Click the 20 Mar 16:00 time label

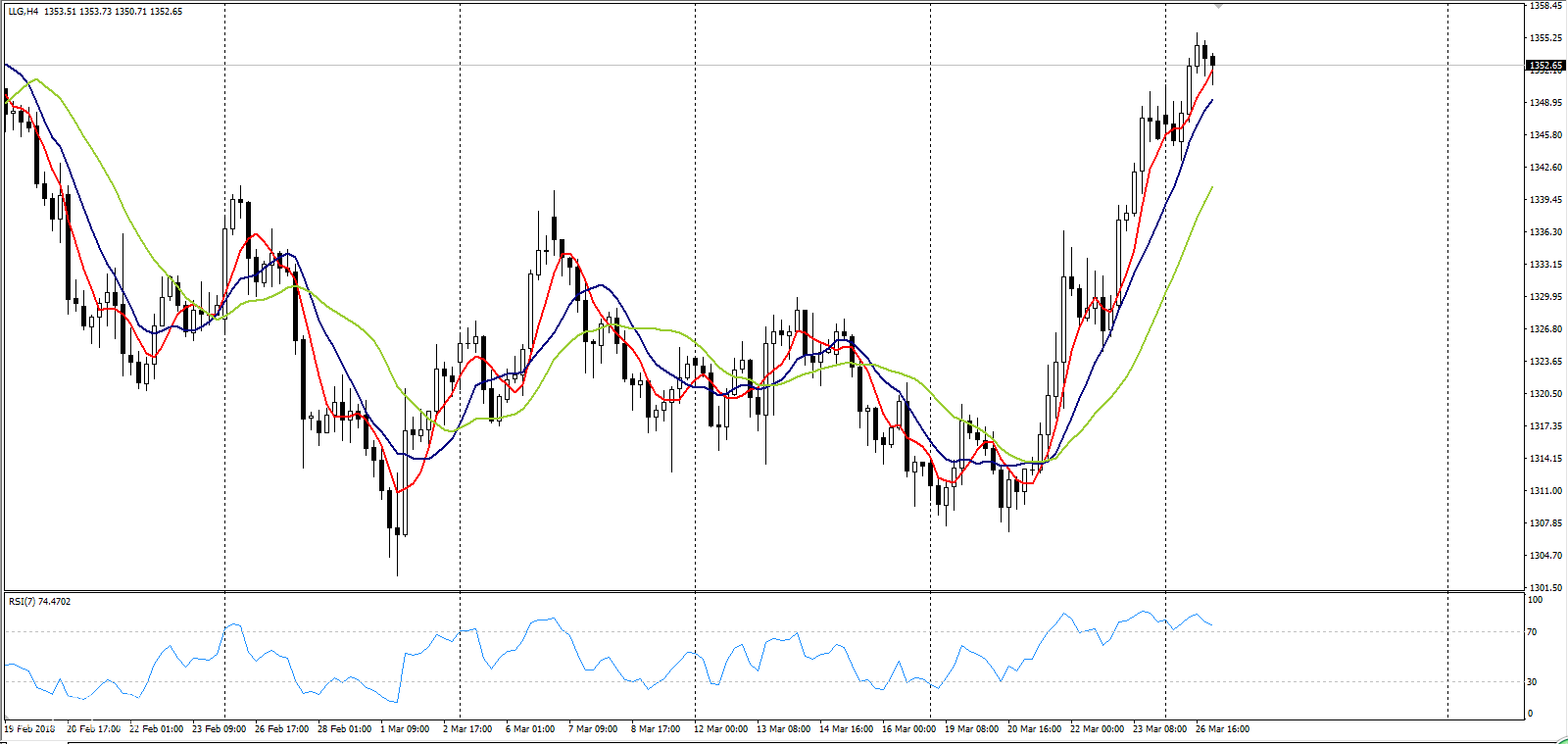[x=1034, y=729]
